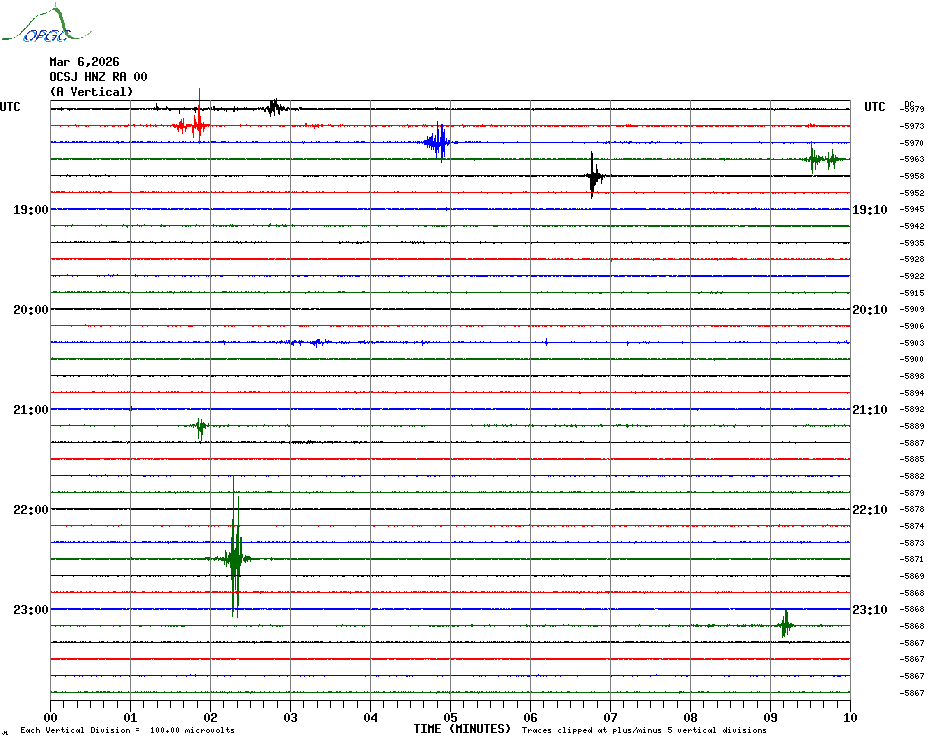Click the Mar 6,2026 date label
Image resolution: width=930 pixels, height=744 pixels.
84,62
